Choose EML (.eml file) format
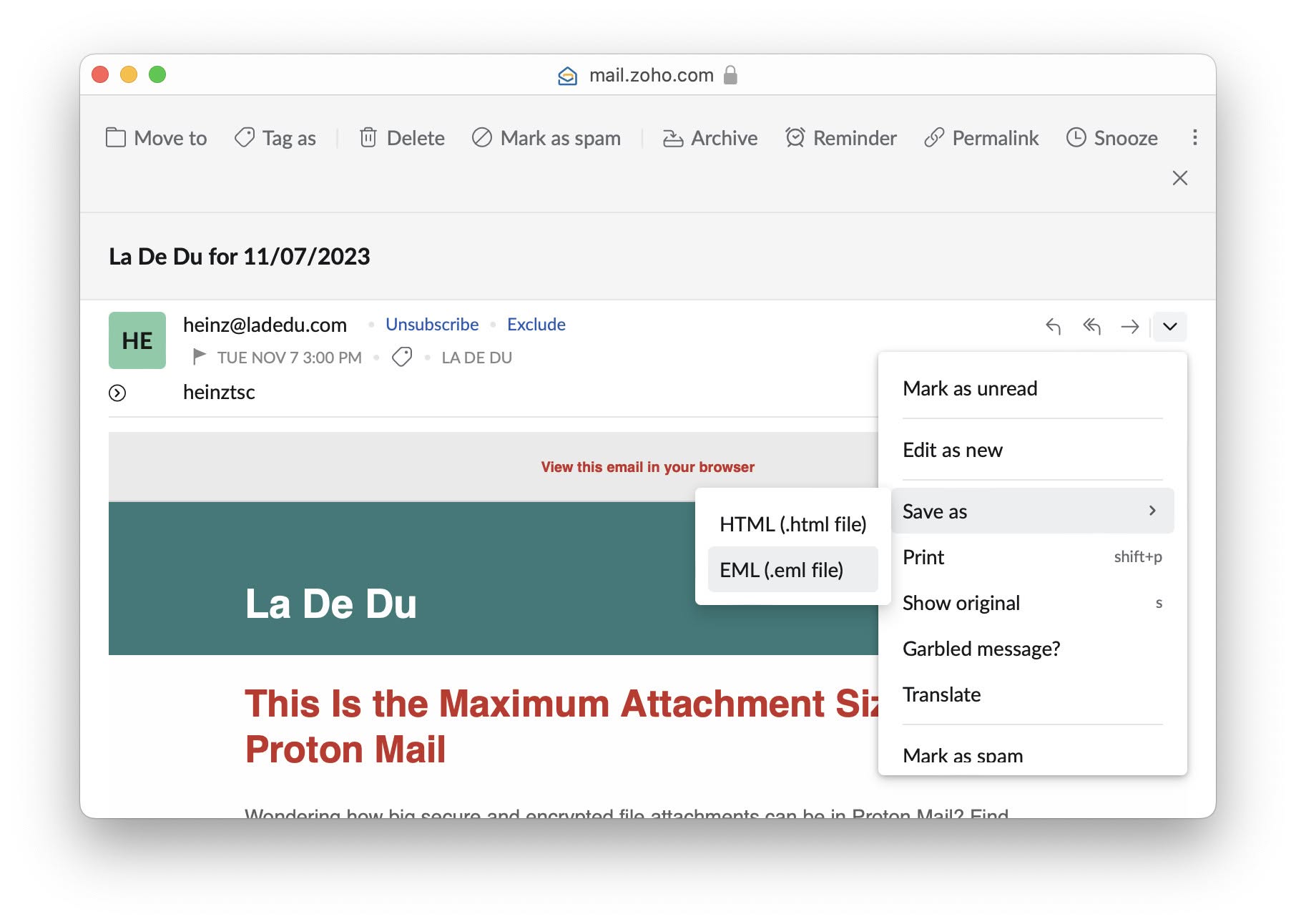 coord(792,570)
